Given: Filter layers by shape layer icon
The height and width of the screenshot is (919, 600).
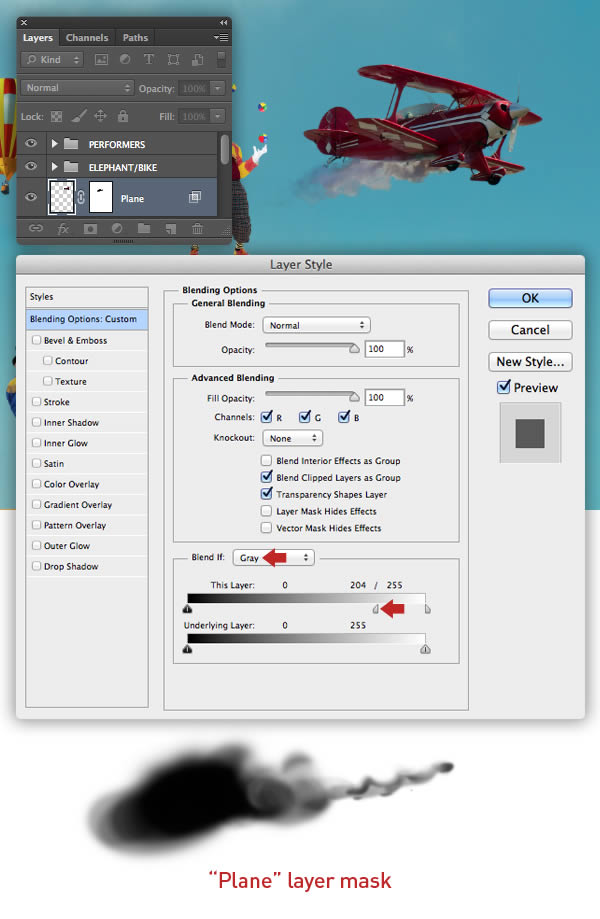Looking at the screenshot, I should tap(173, 59).
